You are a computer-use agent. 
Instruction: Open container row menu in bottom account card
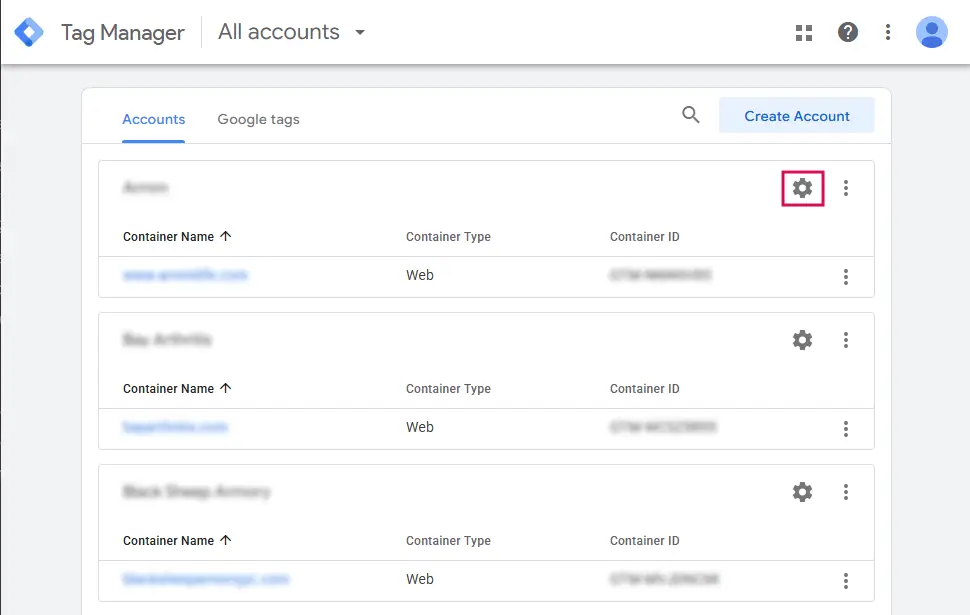click(x=846, y=580)
